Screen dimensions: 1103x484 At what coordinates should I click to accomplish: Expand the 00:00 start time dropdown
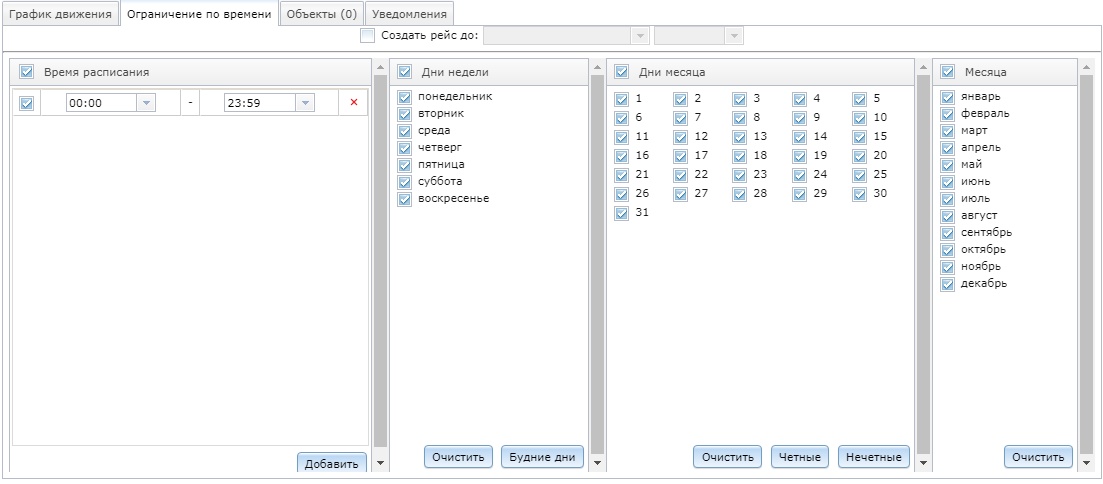coord(146,103)
